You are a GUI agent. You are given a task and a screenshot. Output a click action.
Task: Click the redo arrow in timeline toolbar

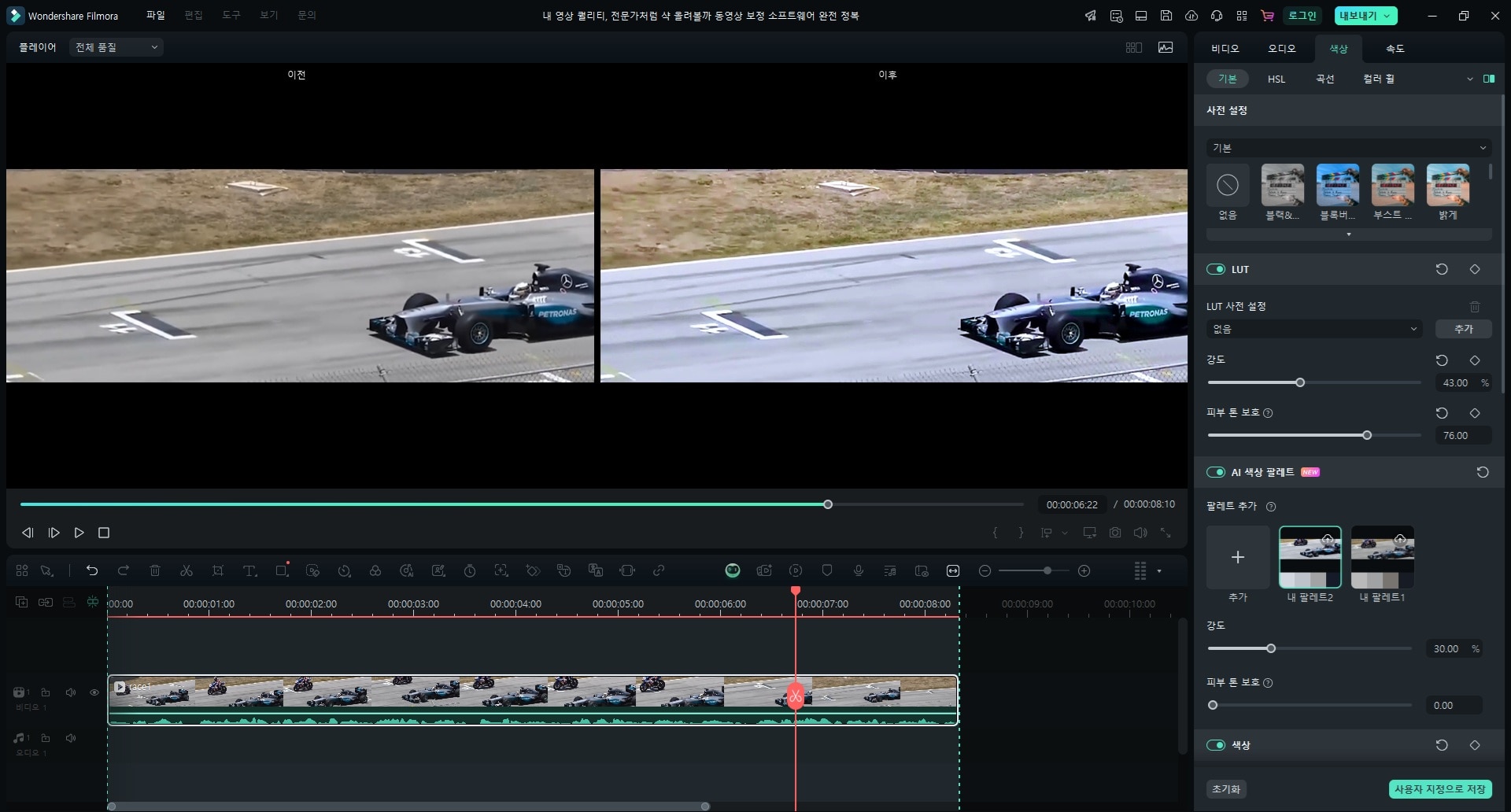point(123,570)
